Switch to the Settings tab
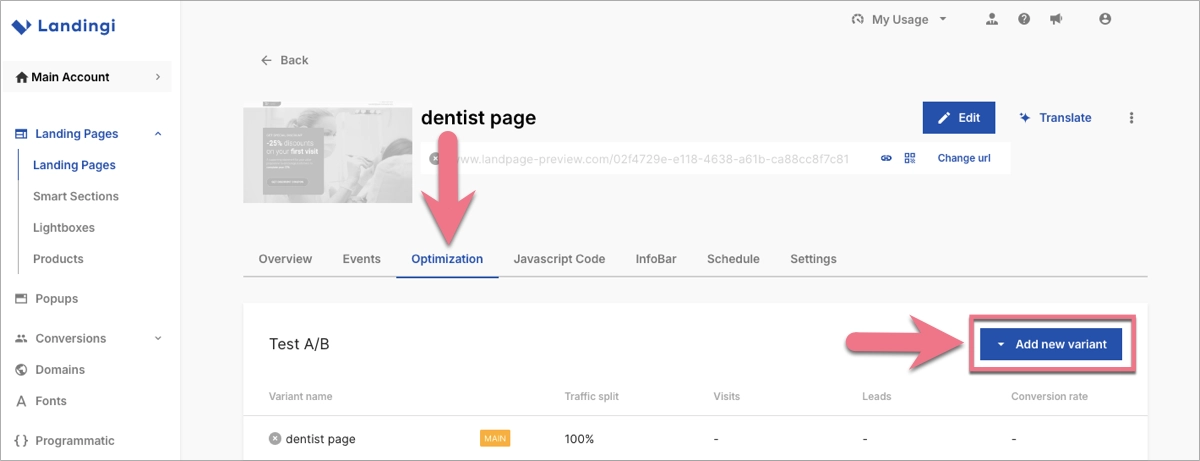The image size is (1200, 461). click(813, 258)
